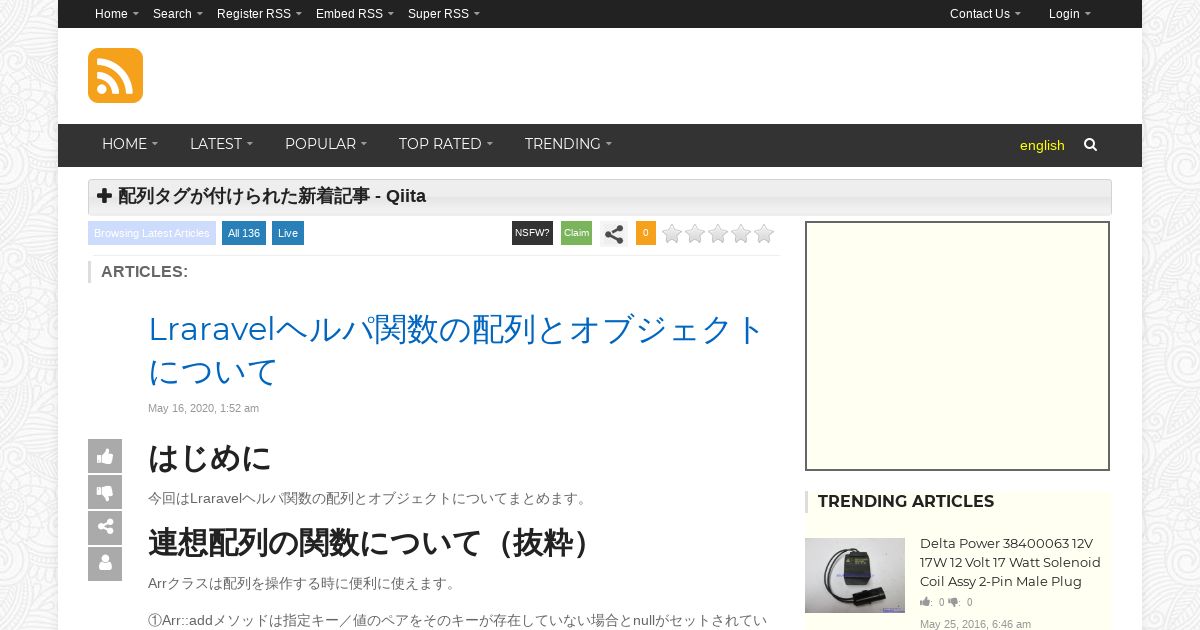Viewport: 1200px width, 630px height.
Task: Open the Search dropdown in top bar
Action: [178, 14]
